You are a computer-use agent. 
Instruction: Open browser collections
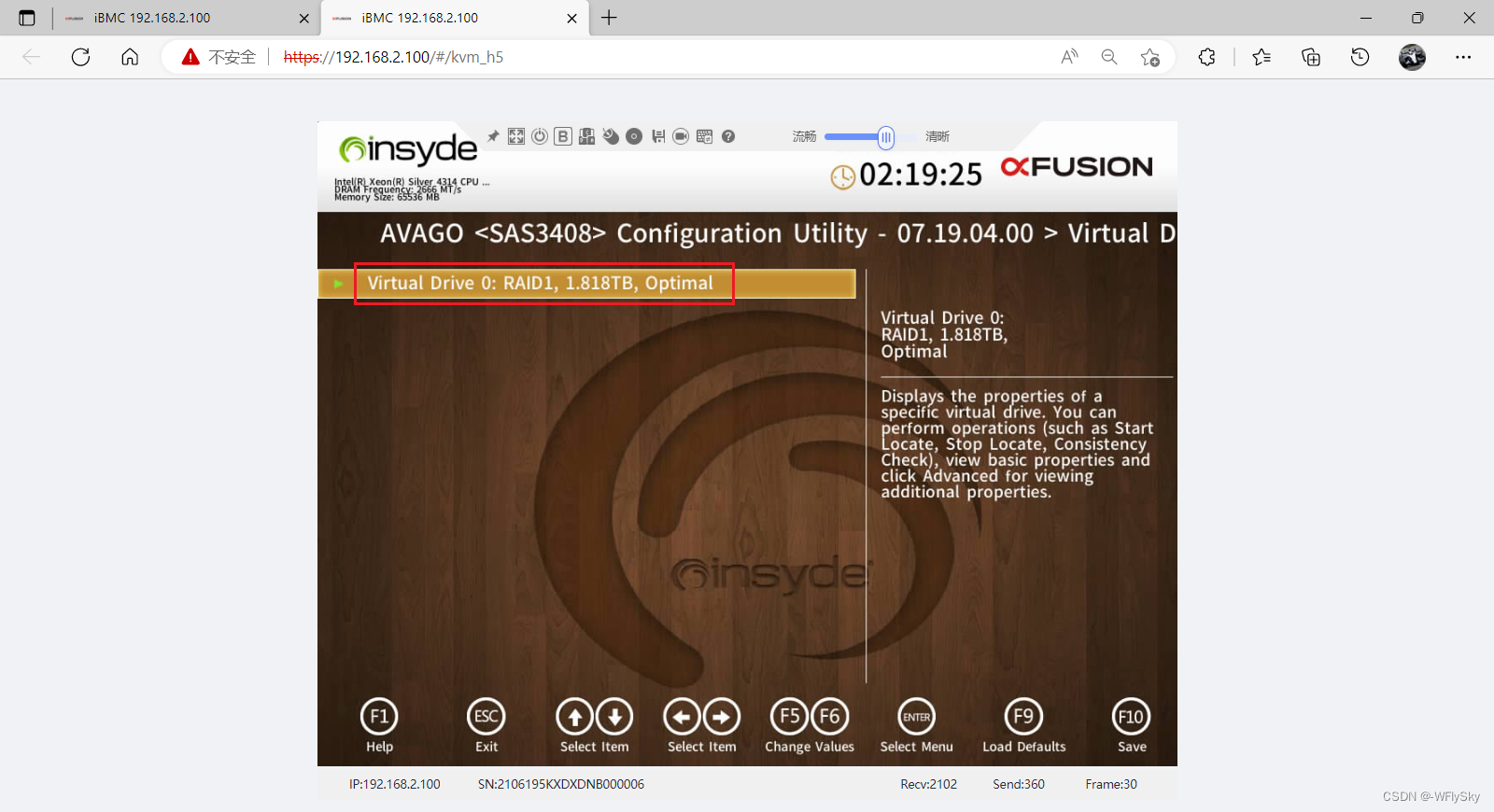(1311, 57)
